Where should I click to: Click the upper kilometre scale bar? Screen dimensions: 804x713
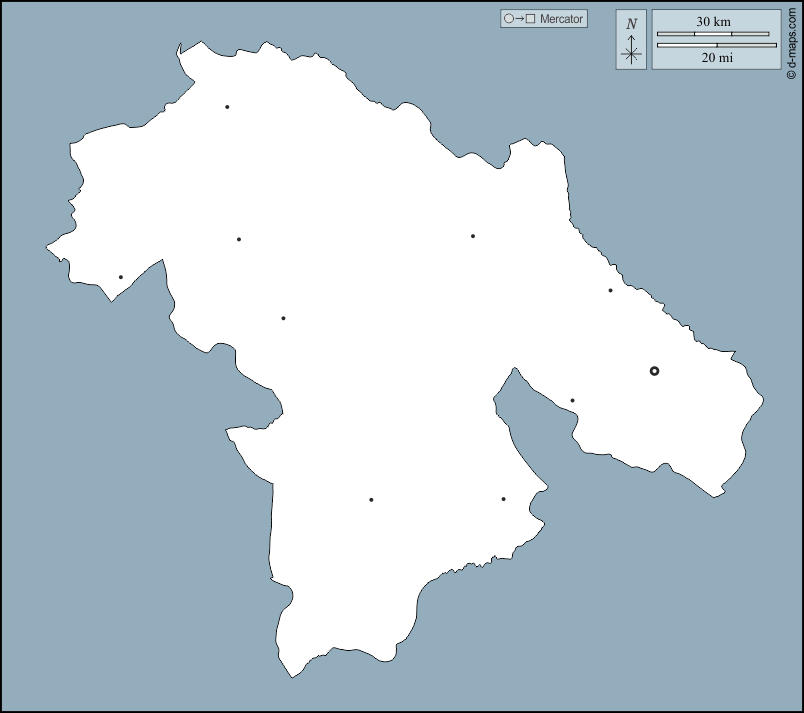click(713, 35)
